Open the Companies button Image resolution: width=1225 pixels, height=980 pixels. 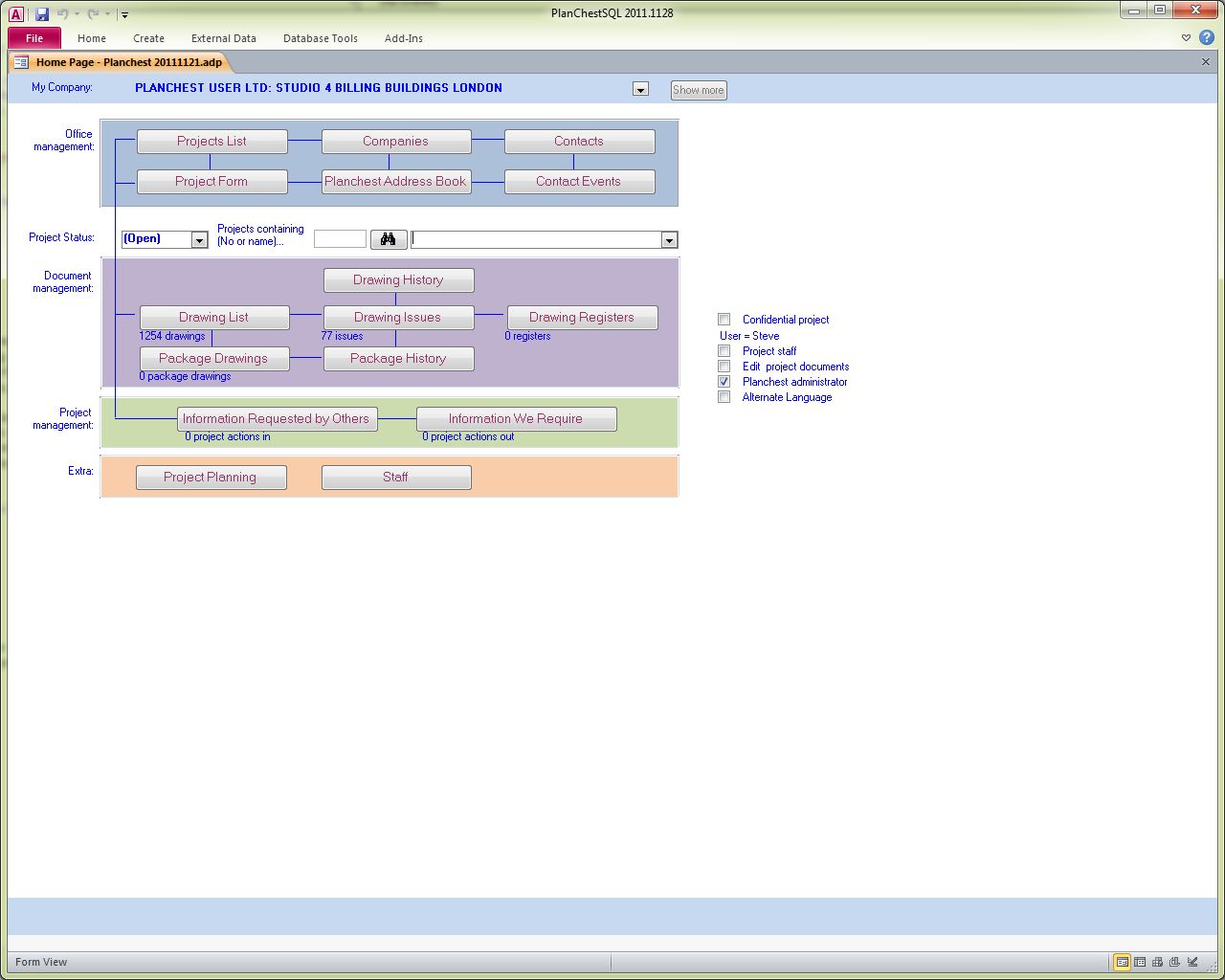click(x=396, y=142)
